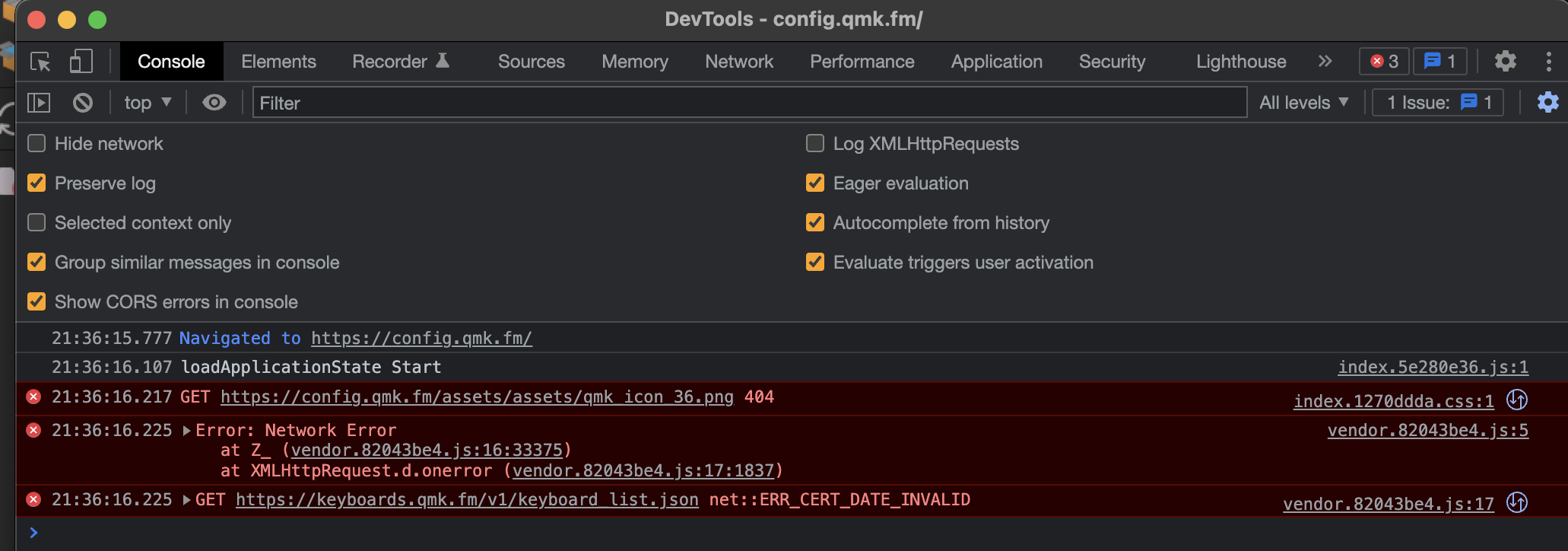
Task: Open the All levels log filter dropdown
Action: [x=1303, y=103]
